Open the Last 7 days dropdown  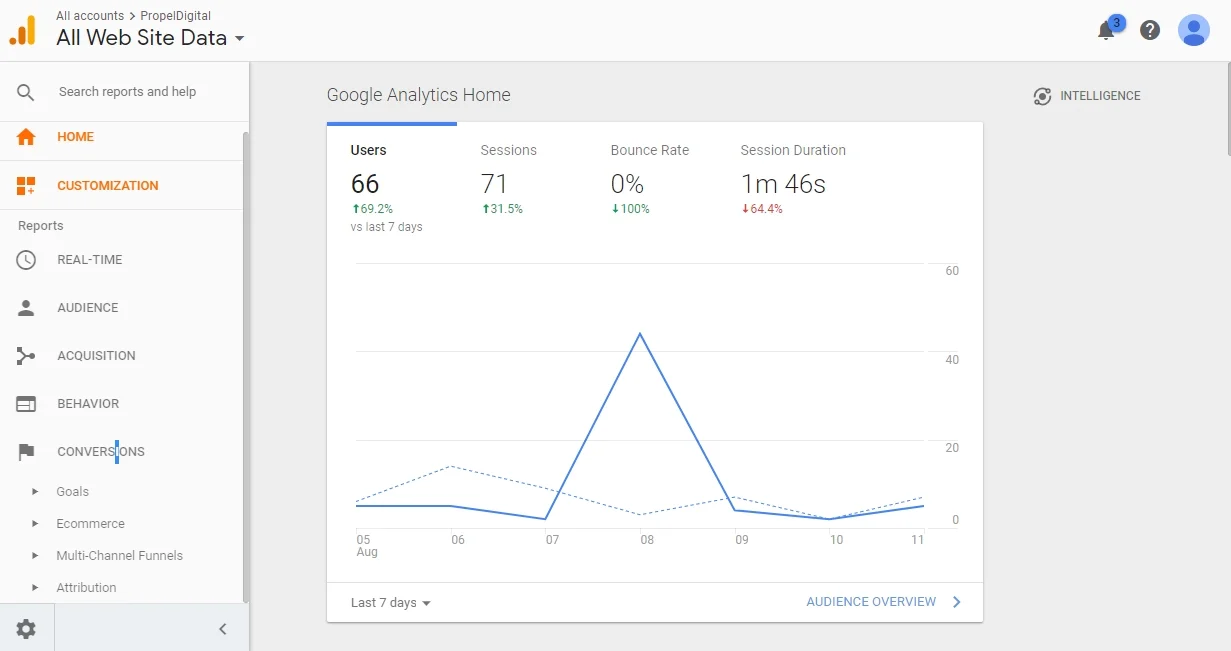click(x=390, y=603)
